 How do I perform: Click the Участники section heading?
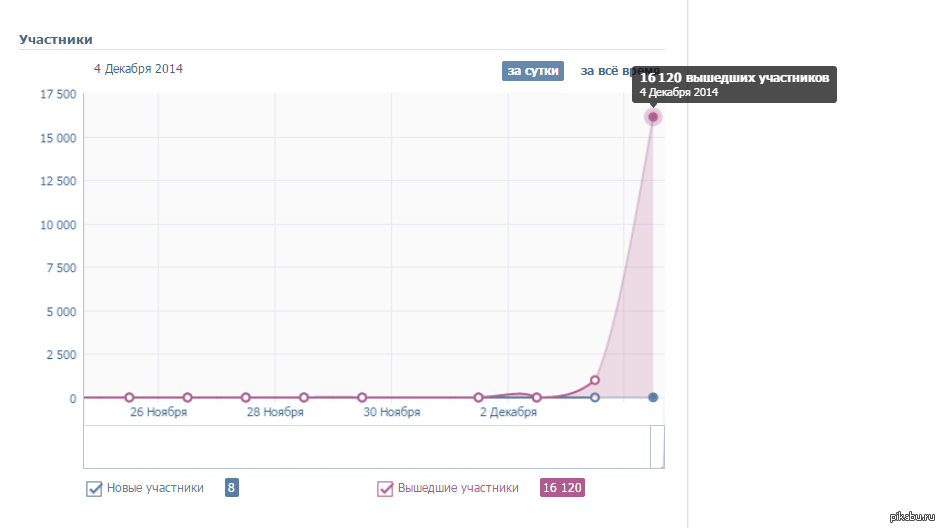(56, 40)
